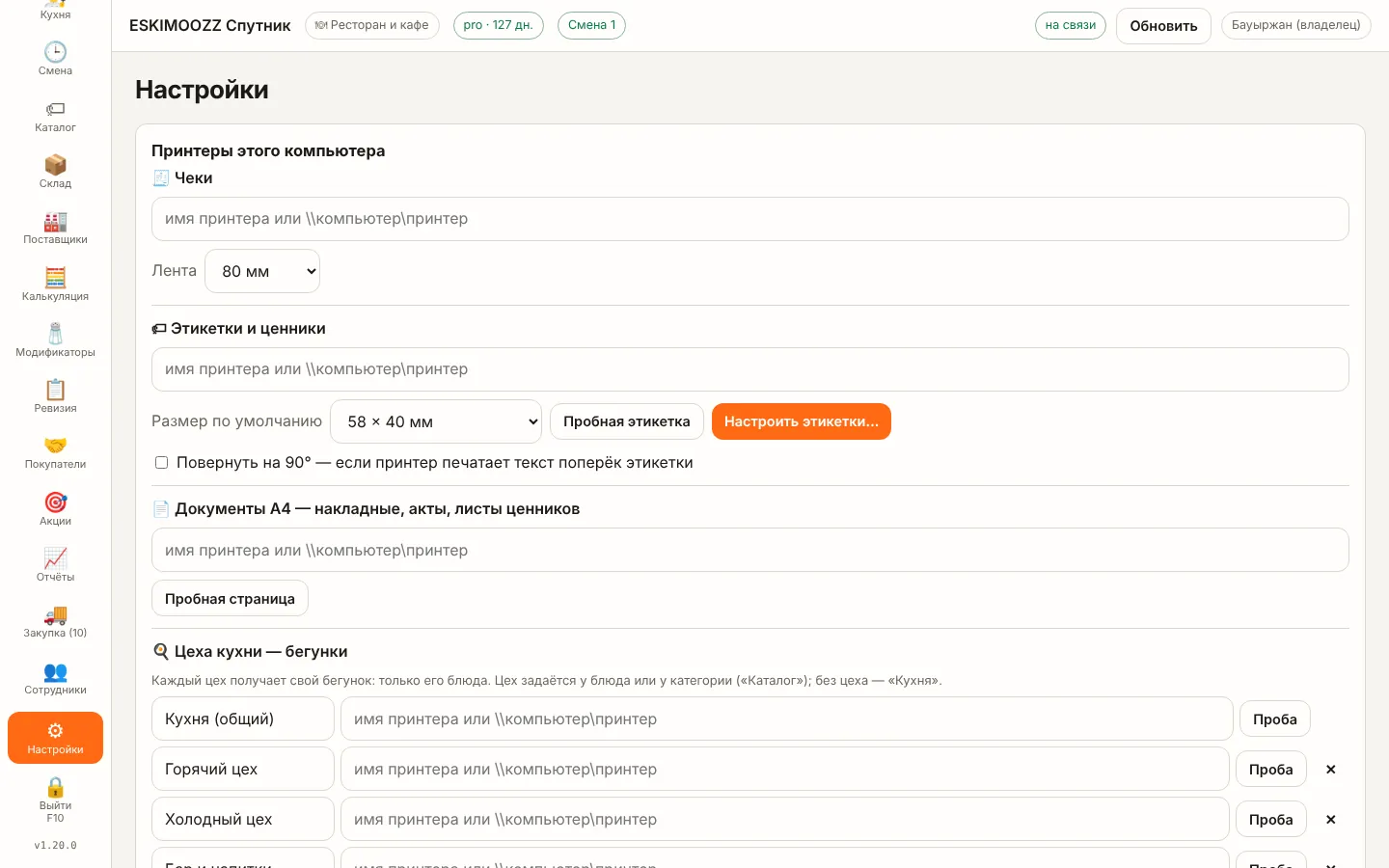Click the Горячий цех name field
The width and height of the screenshot is (1389, 868).
pyautogui.click(x=243, y=769)
